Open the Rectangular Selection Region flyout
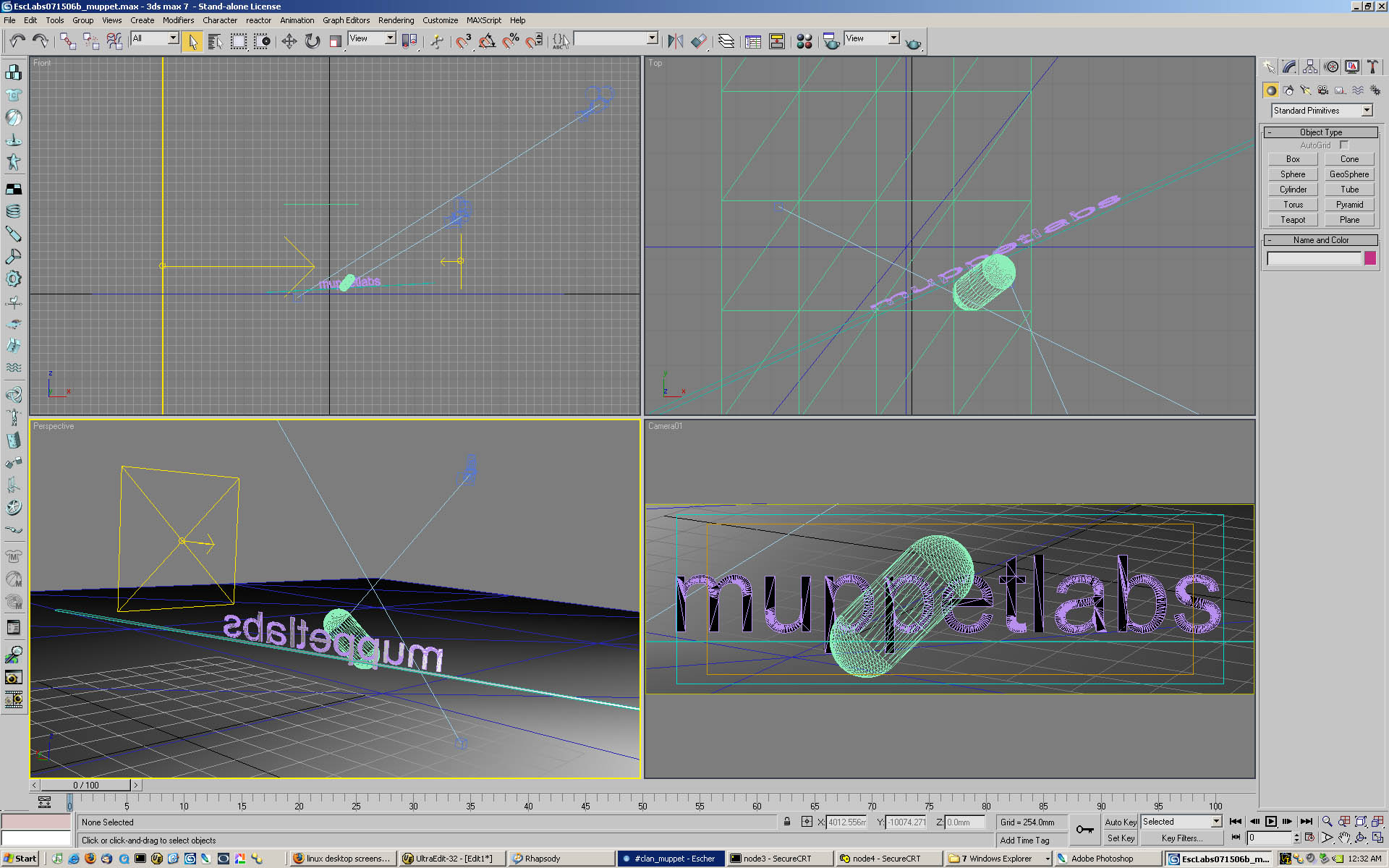Image resolution: width=1389 pixels, height=868 pixels. pyautogui.click(x=238, y=41)
